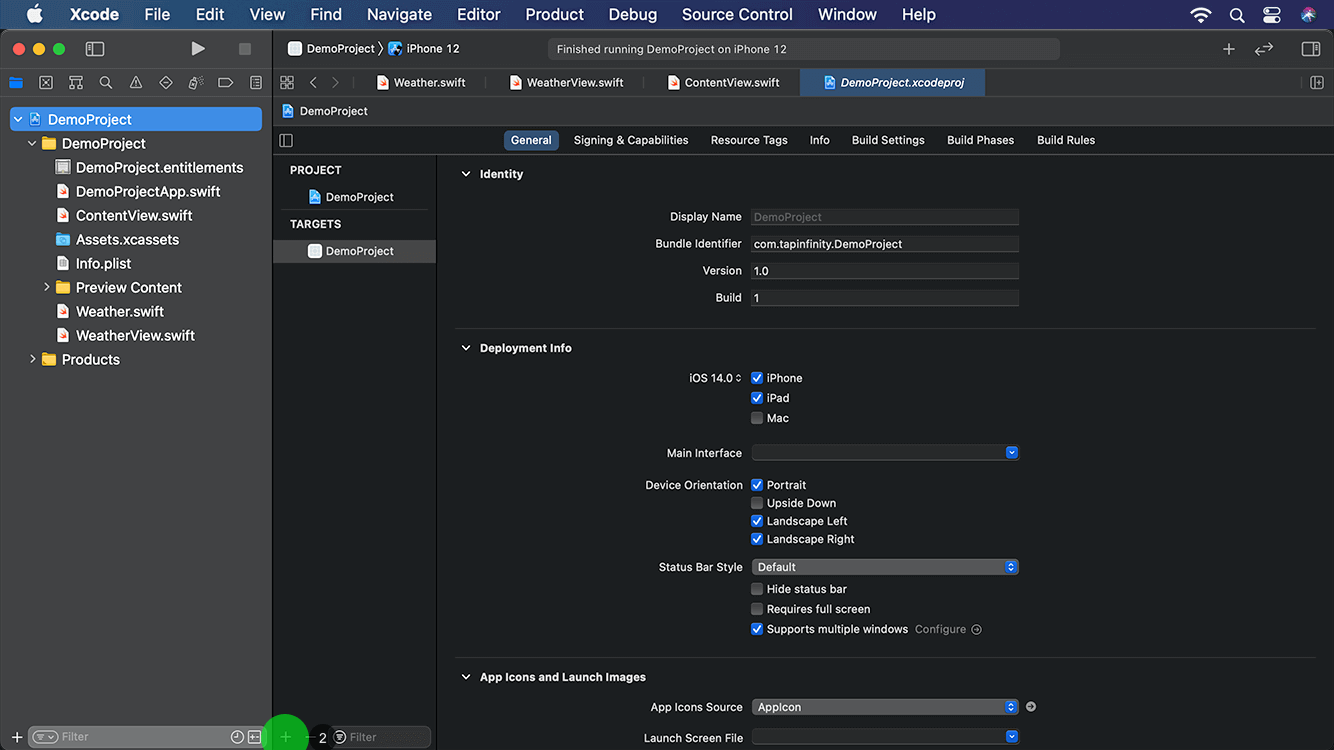Viewport: 1334px width, 750px height.
Task: Enable Requires full screen checkbox
Action: click(757, 609)
